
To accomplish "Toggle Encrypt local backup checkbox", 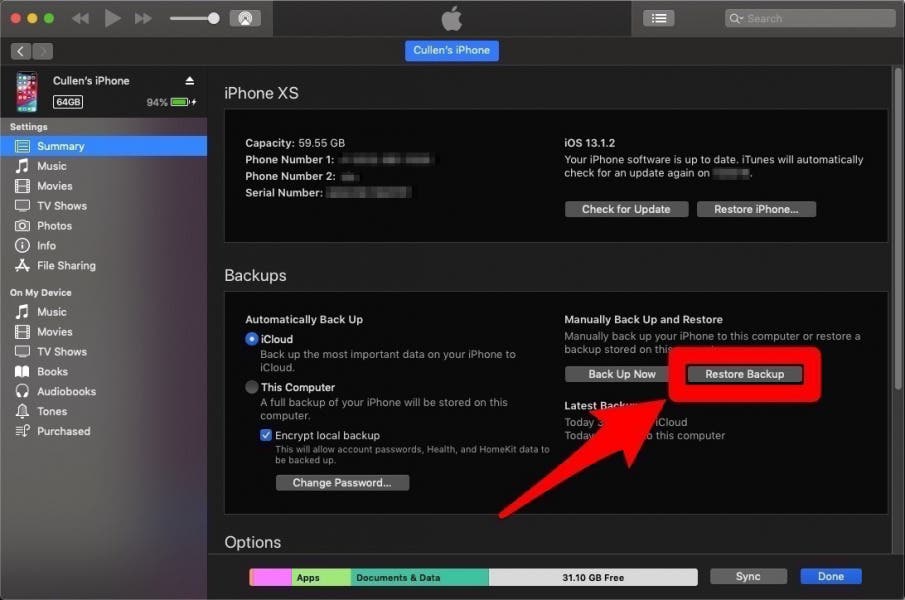I will [266, 435].
